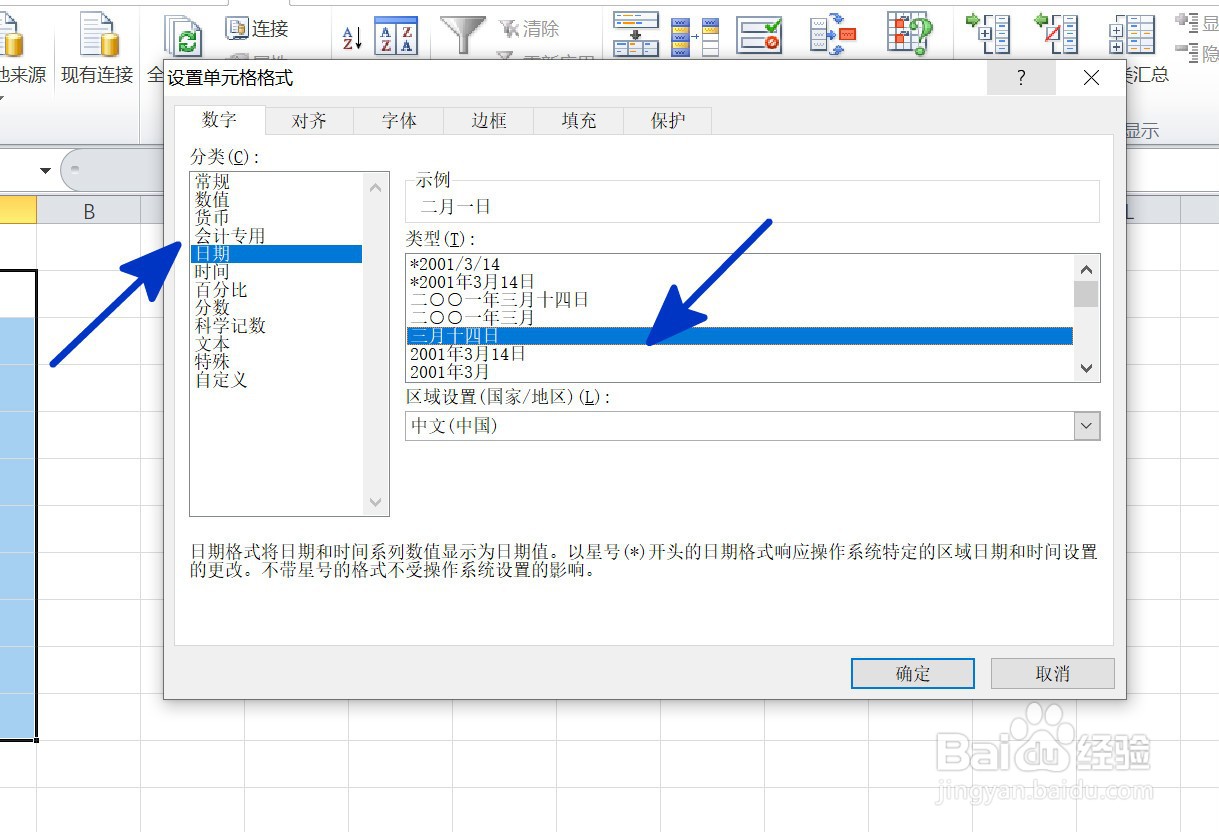Select column B header in the worksheet
Screen dimensions: 1219x832
point(89,211)
